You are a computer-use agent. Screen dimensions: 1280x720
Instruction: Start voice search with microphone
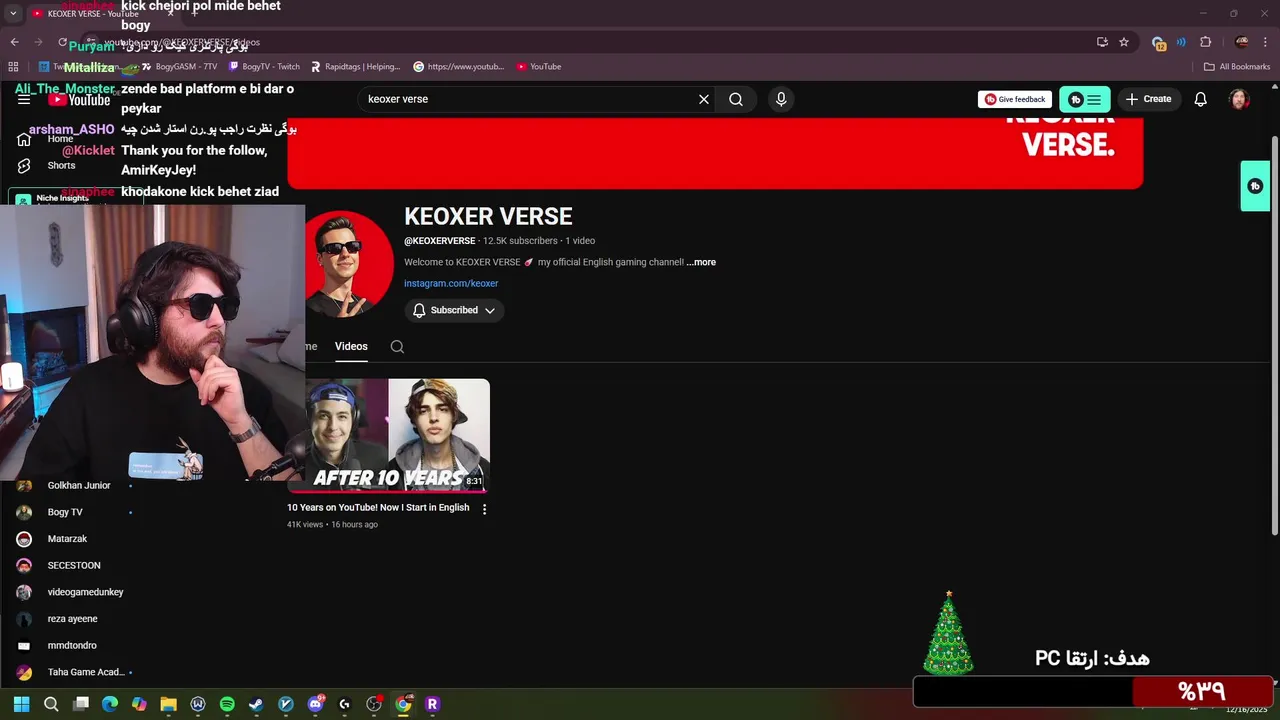tap(781, 99)
